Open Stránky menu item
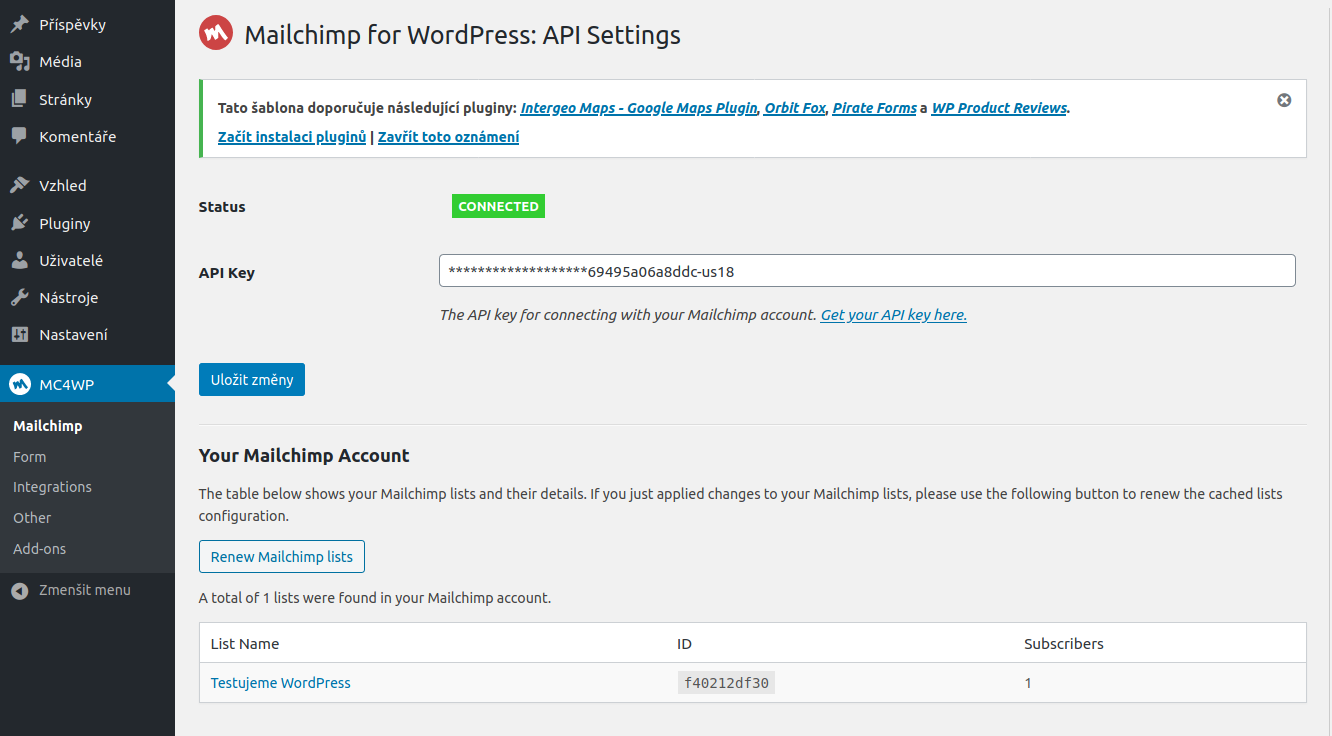 click(x=87, y=99)
